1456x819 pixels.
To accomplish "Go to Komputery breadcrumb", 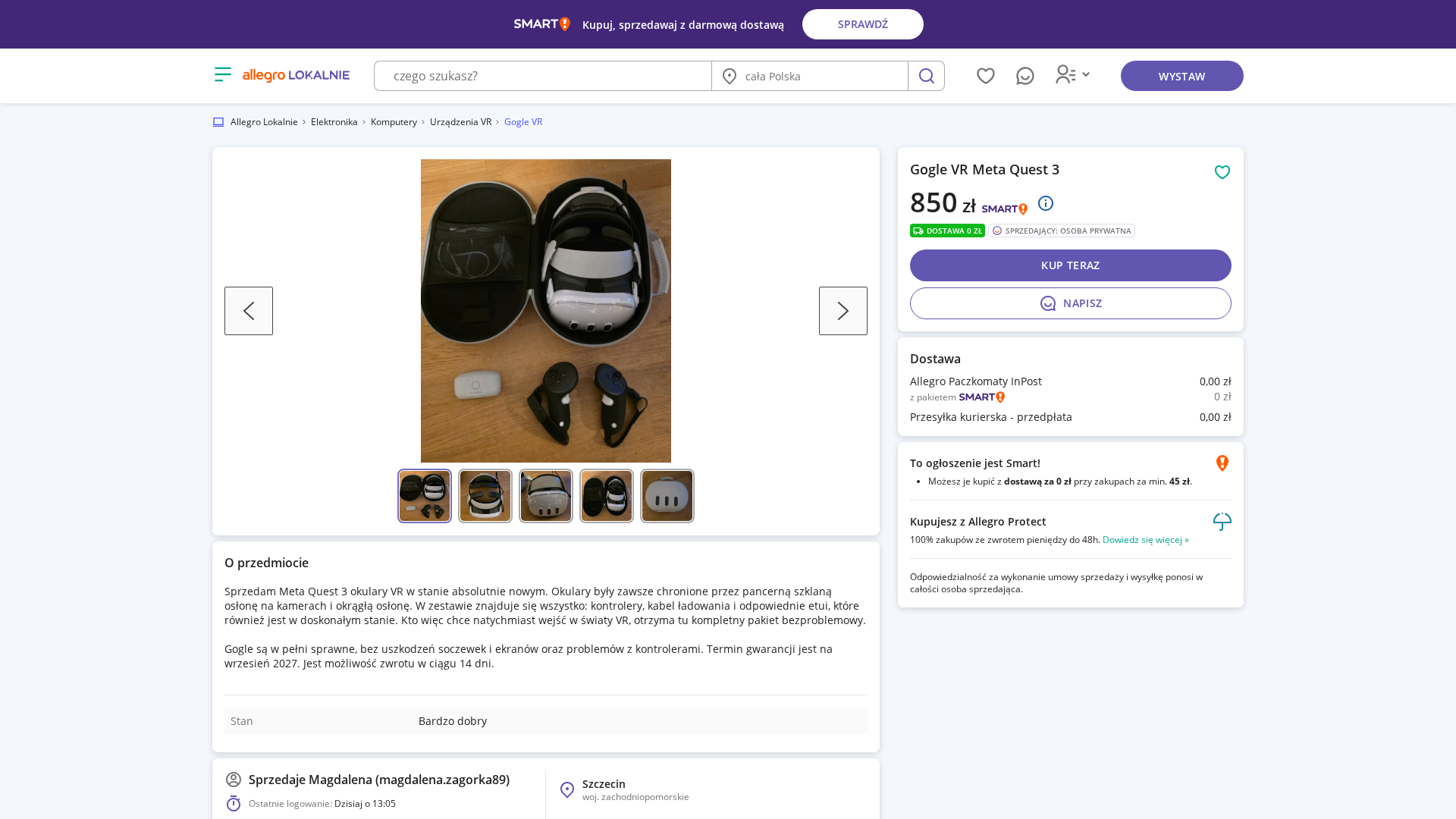I will 394,122.
